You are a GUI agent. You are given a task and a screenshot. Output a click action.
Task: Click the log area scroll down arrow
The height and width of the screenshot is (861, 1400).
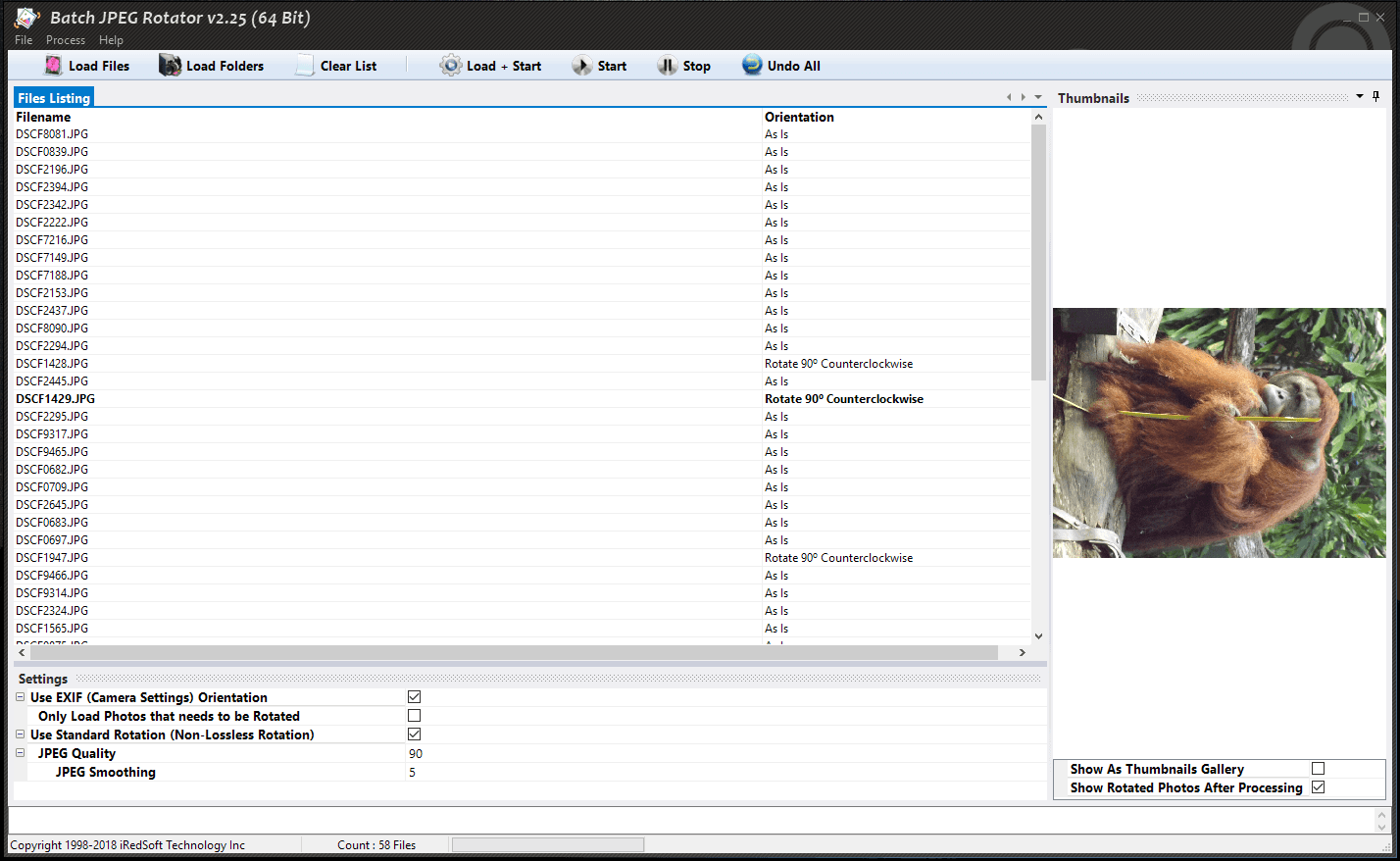(1382, 827)
